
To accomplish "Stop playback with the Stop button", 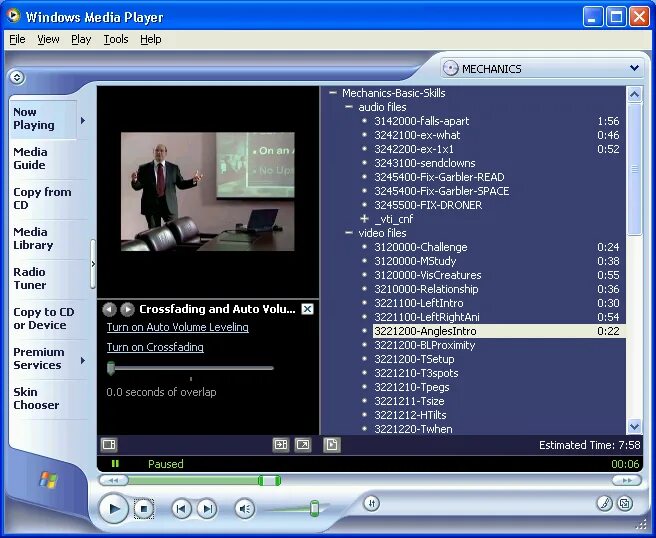I will pos(144,509).
